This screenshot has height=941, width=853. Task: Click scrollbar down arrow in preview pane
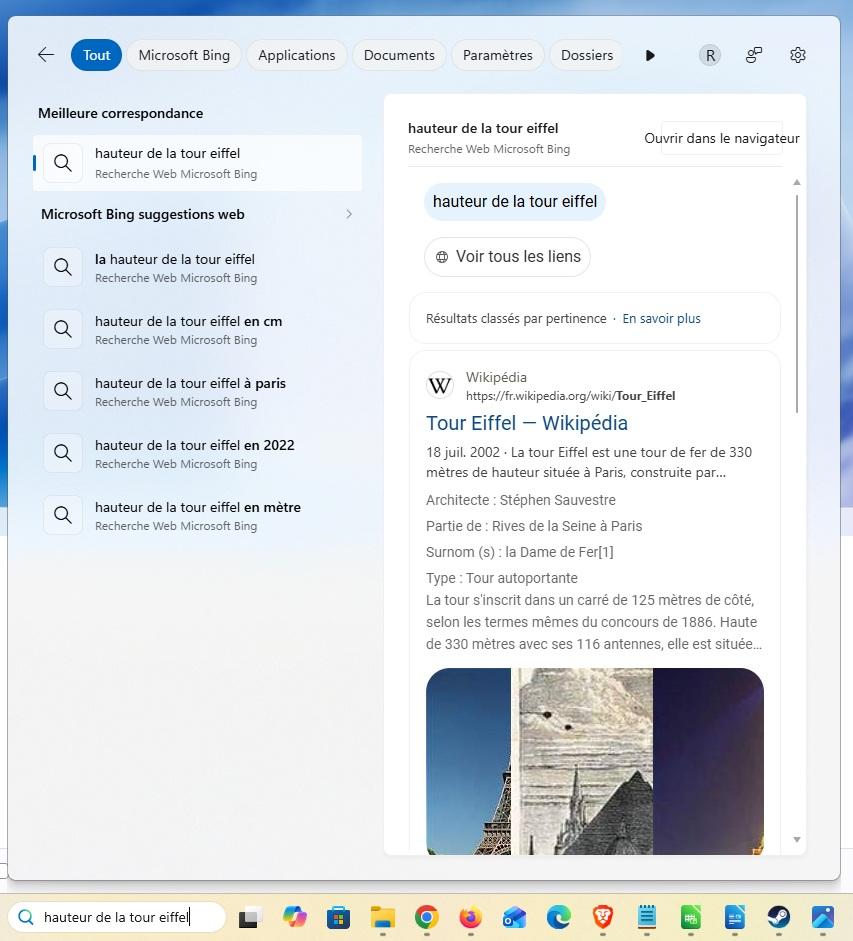(797, 840)
